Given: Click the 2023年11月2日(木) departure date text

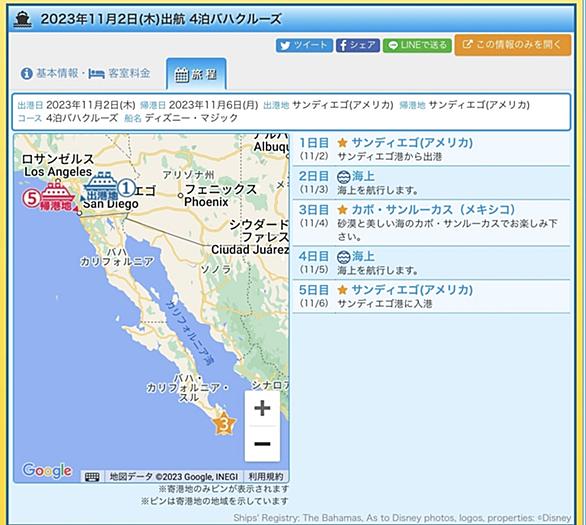Looking at the screenshot, I should point(91,105).
